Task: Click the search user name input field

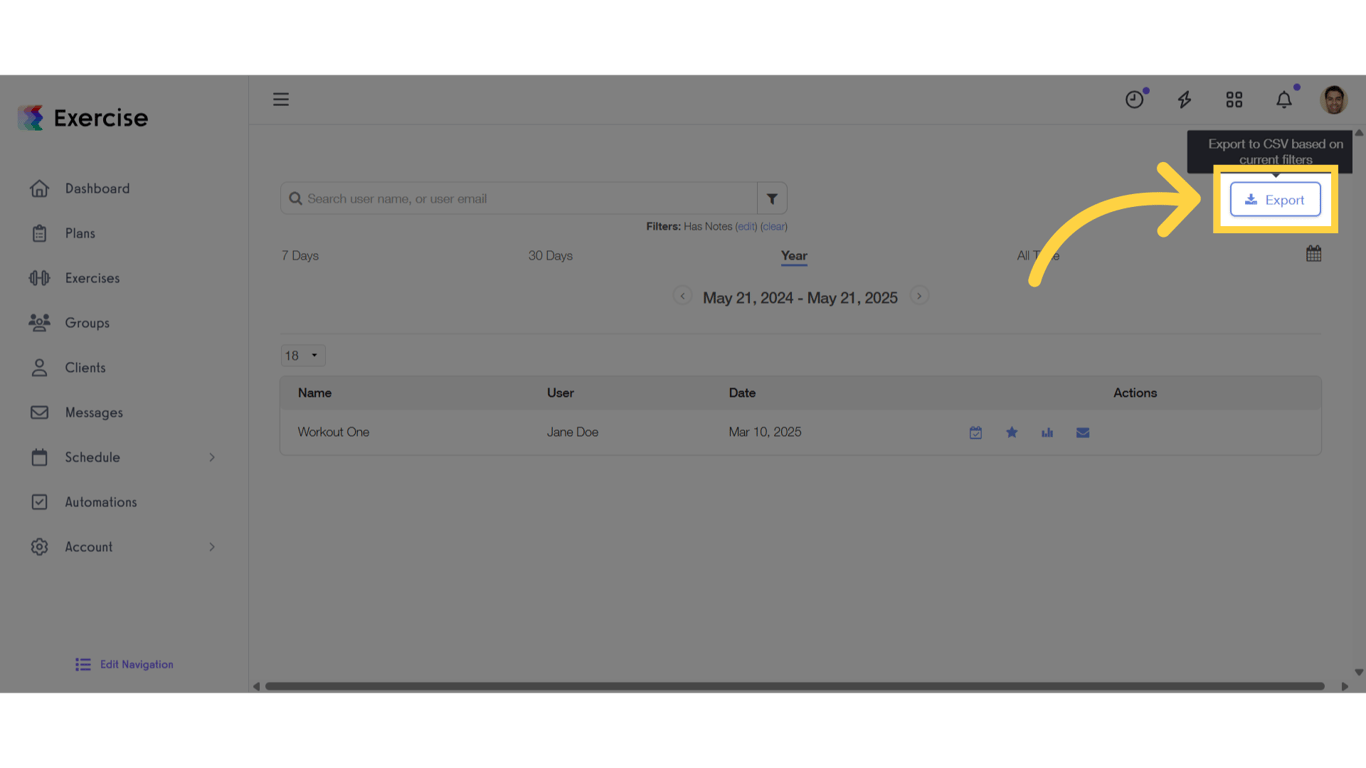Action: (x=520, y=197)
